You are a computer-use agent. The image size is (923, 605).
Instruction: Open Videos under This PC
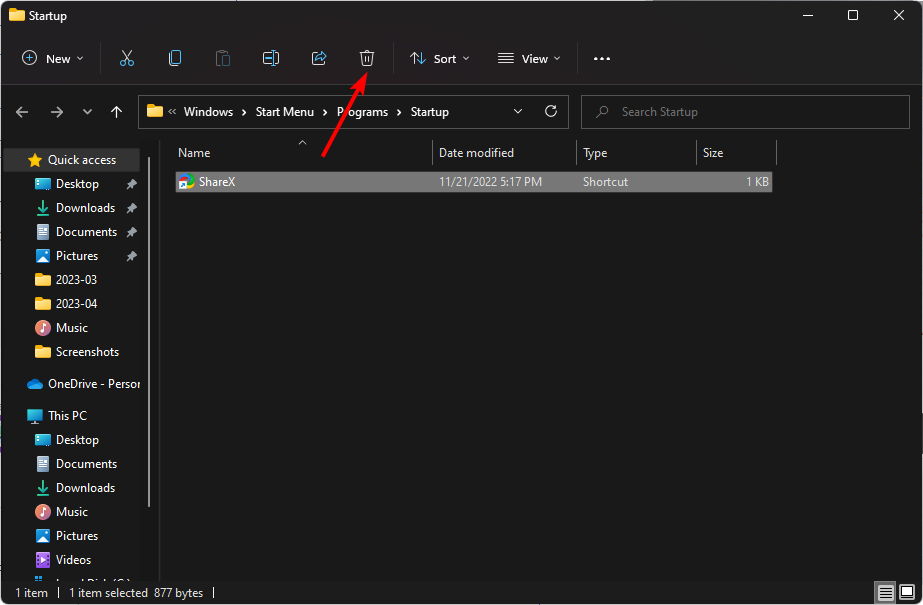pyautogui.click(x=73, y=560)
